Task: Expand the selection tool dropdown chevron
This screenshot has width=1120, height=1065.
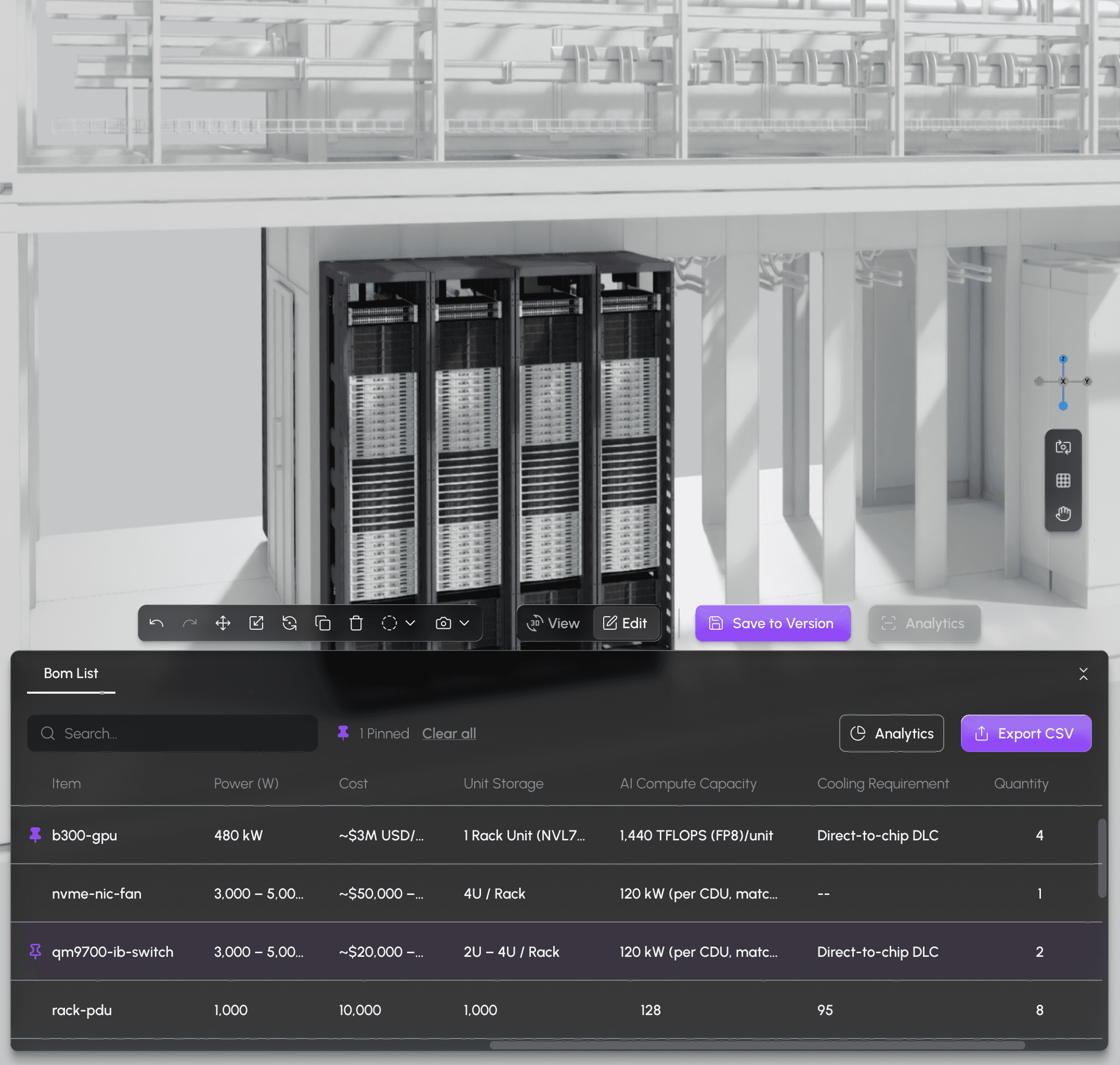Action: (410, 624)
